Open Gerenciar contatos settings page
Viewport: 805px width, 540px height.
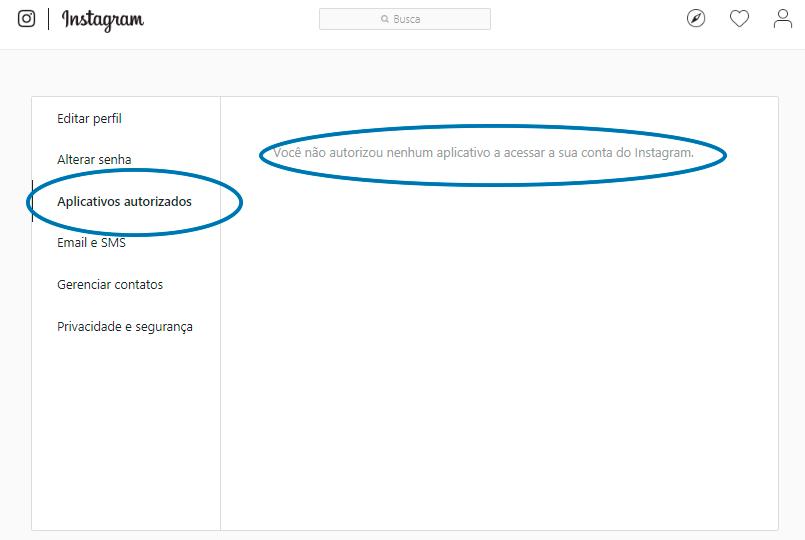coord(110,284)
